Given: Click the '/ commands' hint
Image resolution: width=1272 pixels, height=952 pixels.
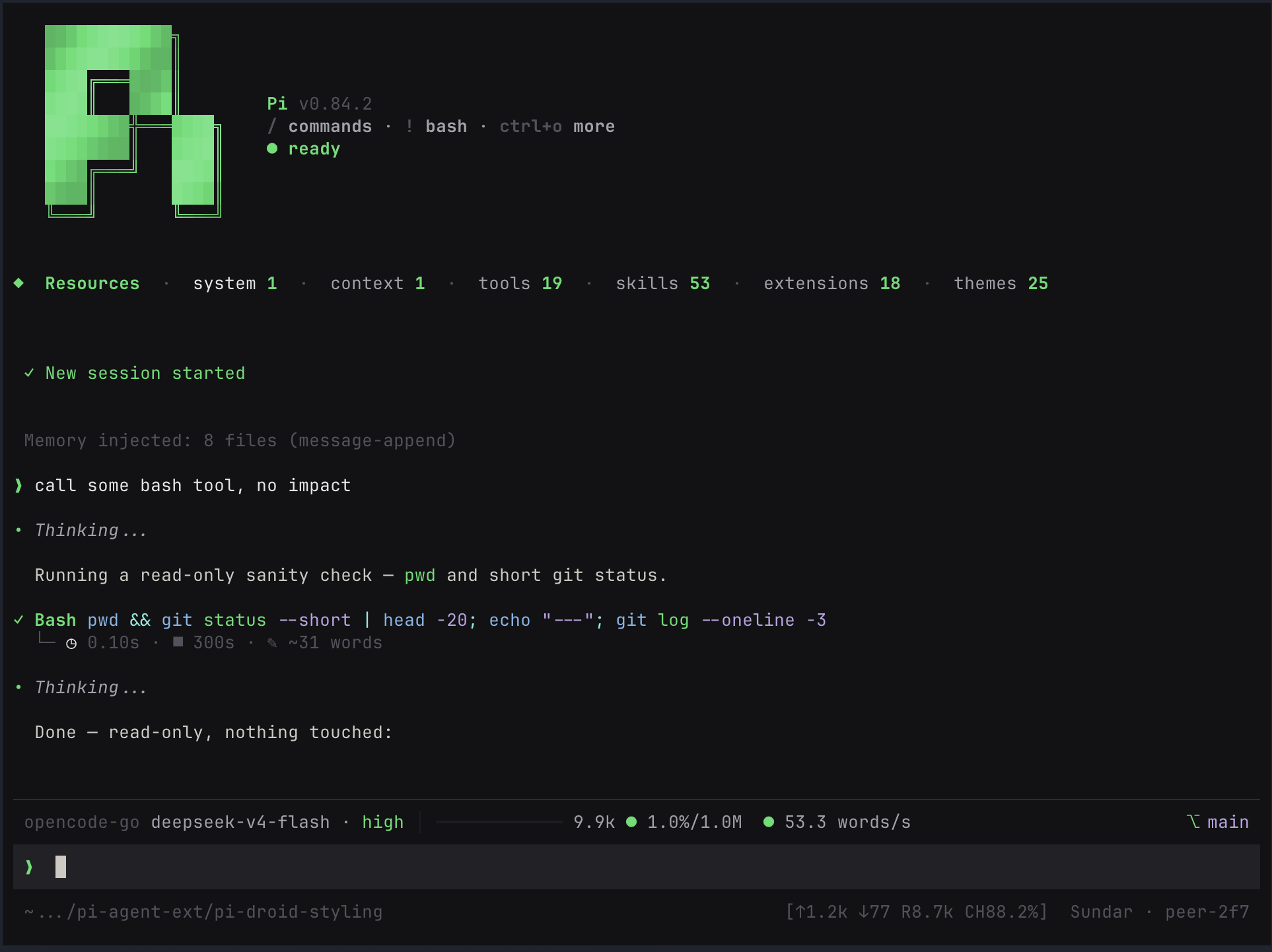Looking at the screenshot, I should (x=320, y=127).
